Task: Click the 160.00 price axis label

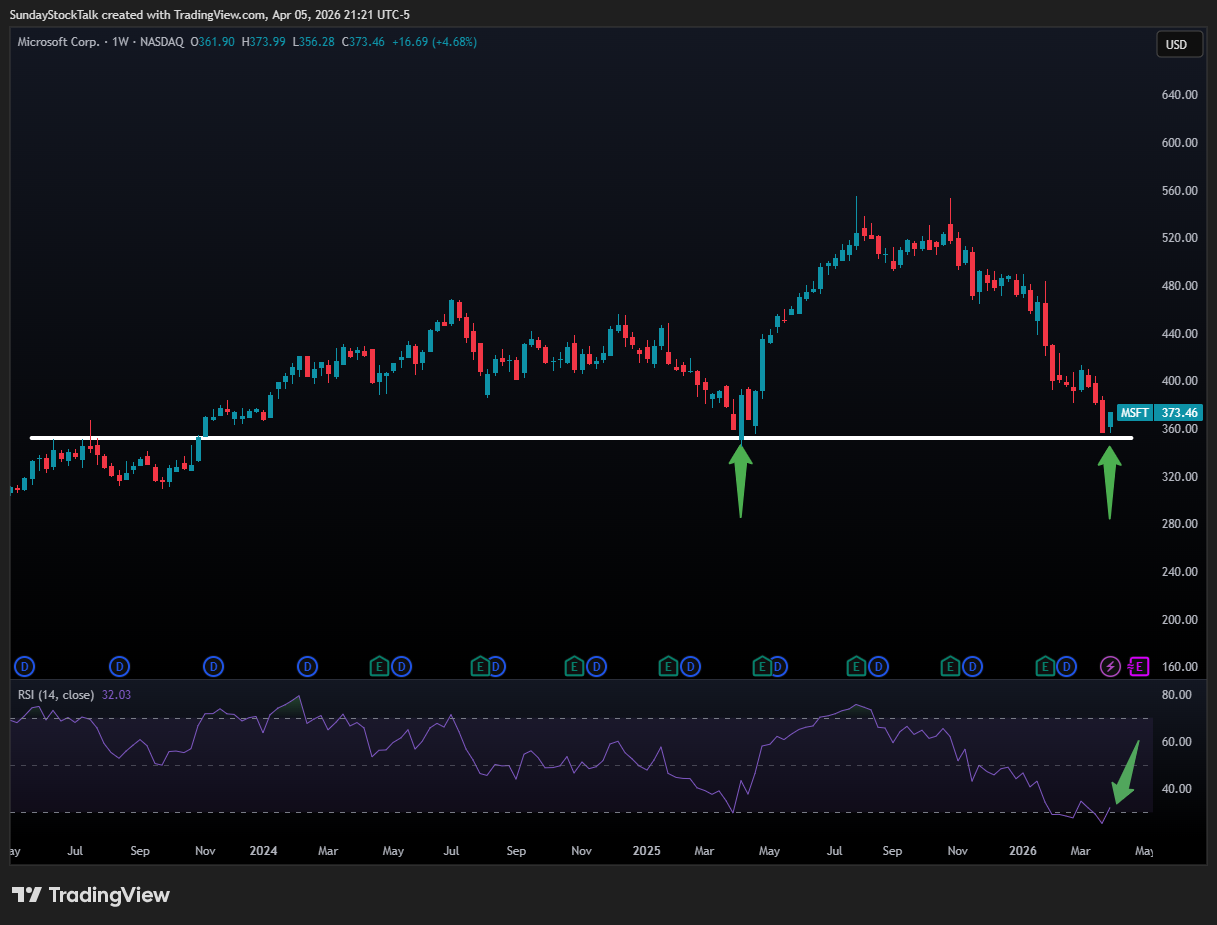Action: coord(1178,667)
